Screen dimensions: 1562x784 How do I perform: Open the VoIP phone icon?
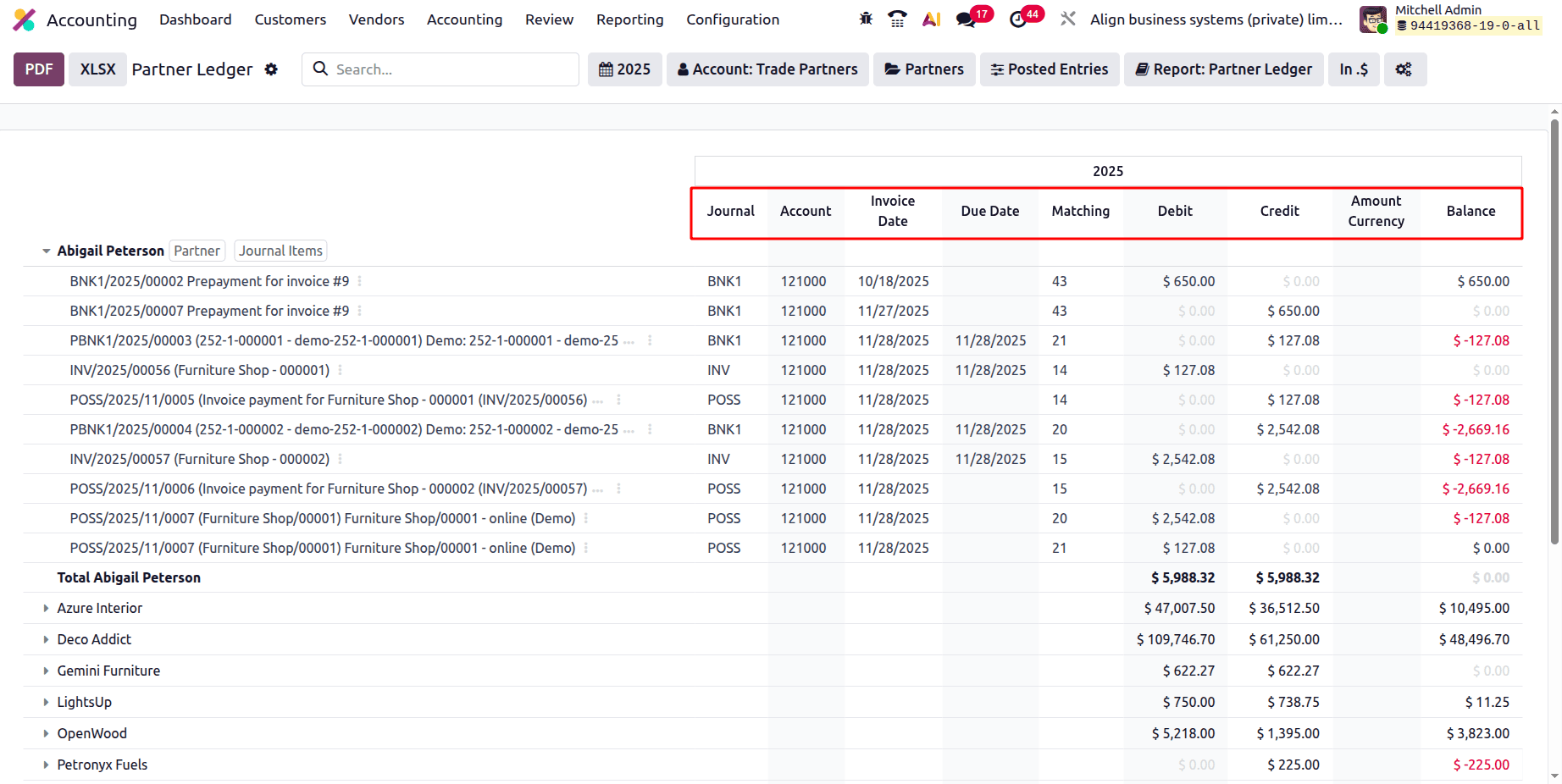pyautogui.click(x=897, y=19)
